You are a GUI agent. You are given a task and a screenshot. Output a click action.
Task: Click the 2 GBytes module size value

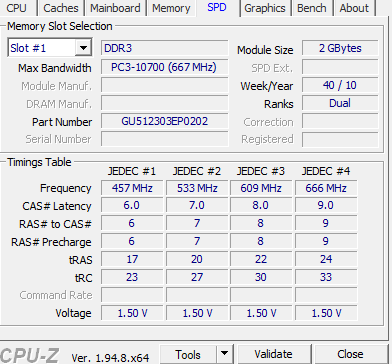(x=340, y=48)
